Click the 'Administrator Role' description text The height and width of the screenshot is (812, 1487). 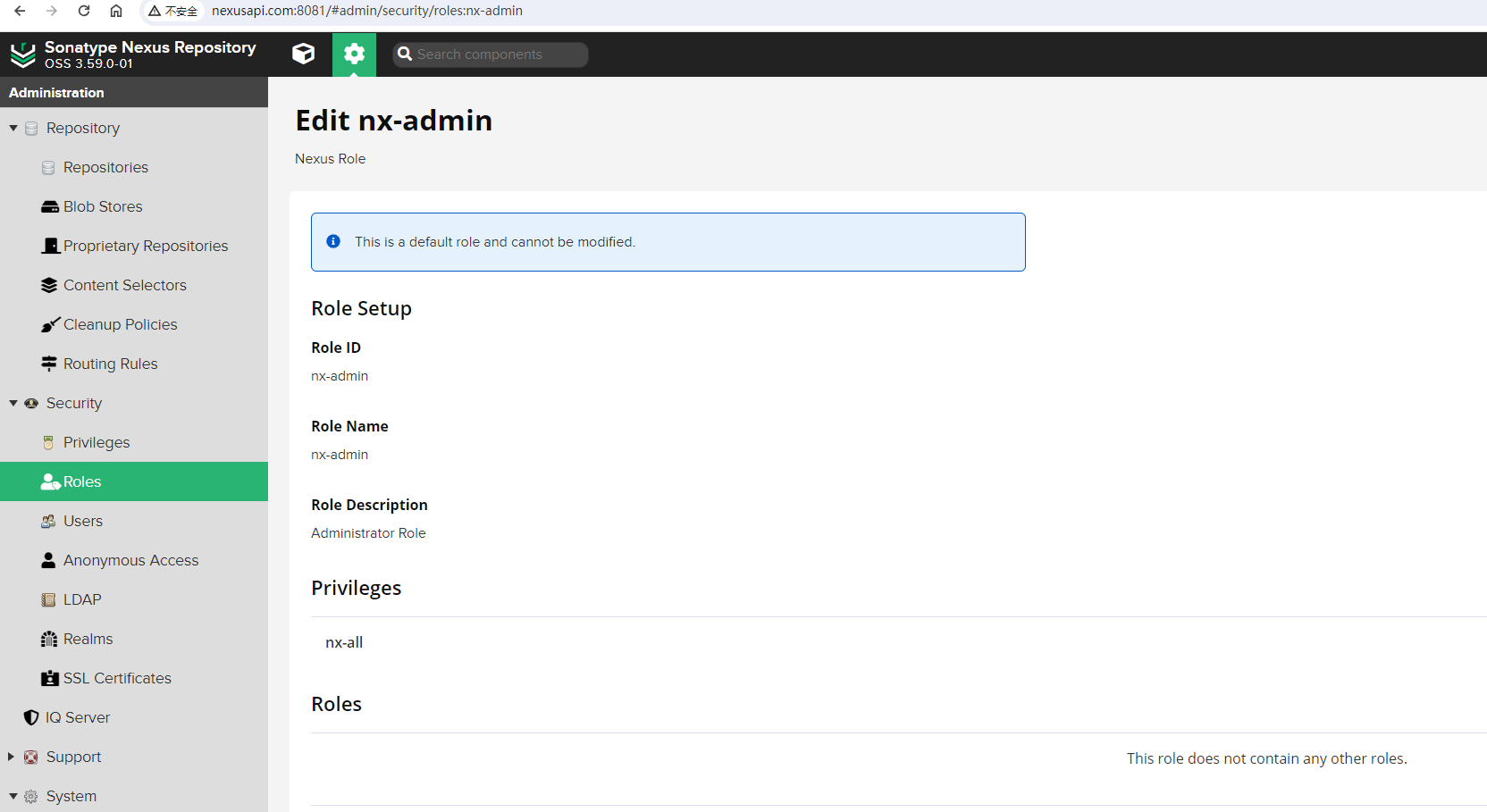pyautogui.click(x=368, y=533)
